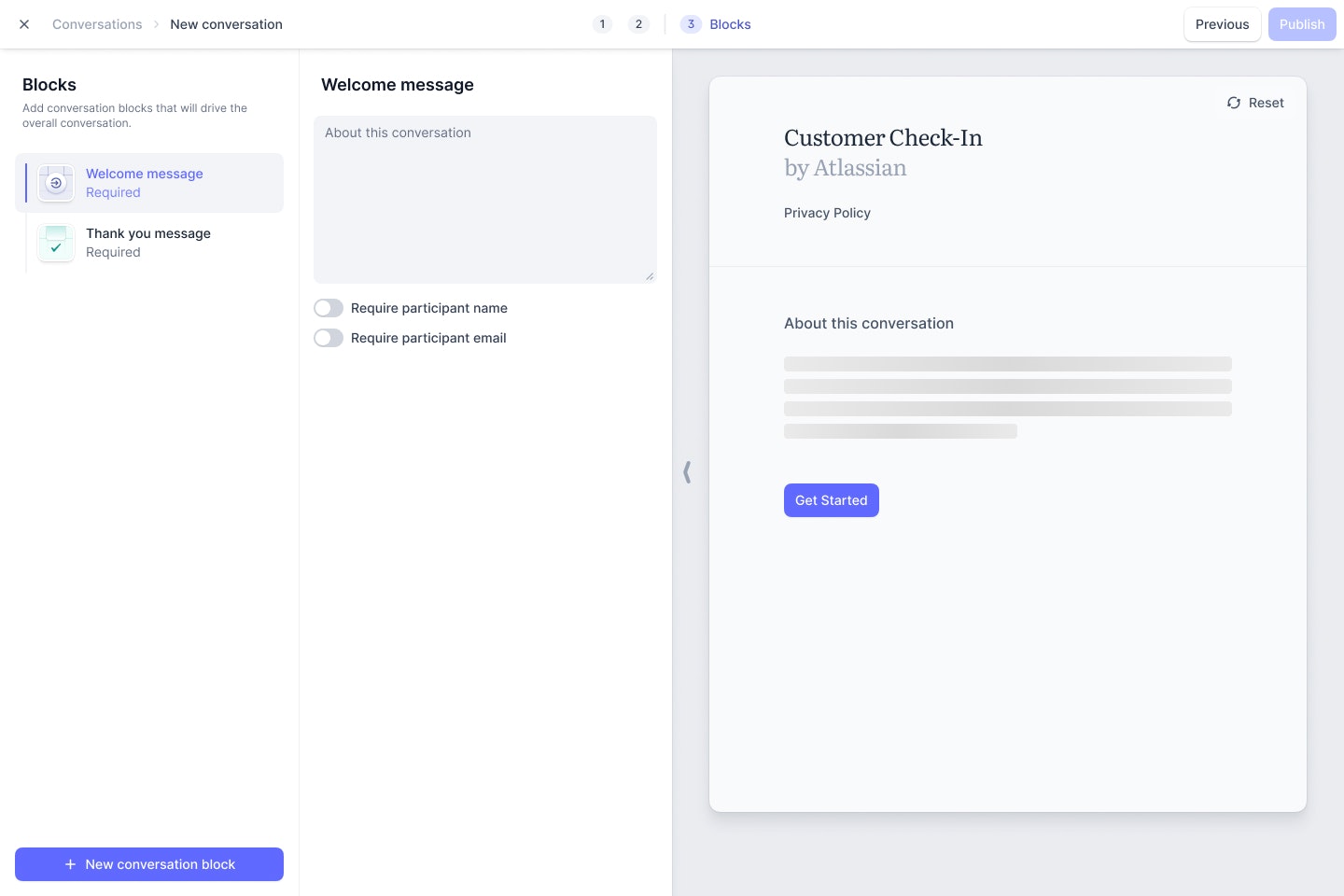Reset the conversation preview
The width and height of the screenshot is (1344, 896).
click(1255, 103)
